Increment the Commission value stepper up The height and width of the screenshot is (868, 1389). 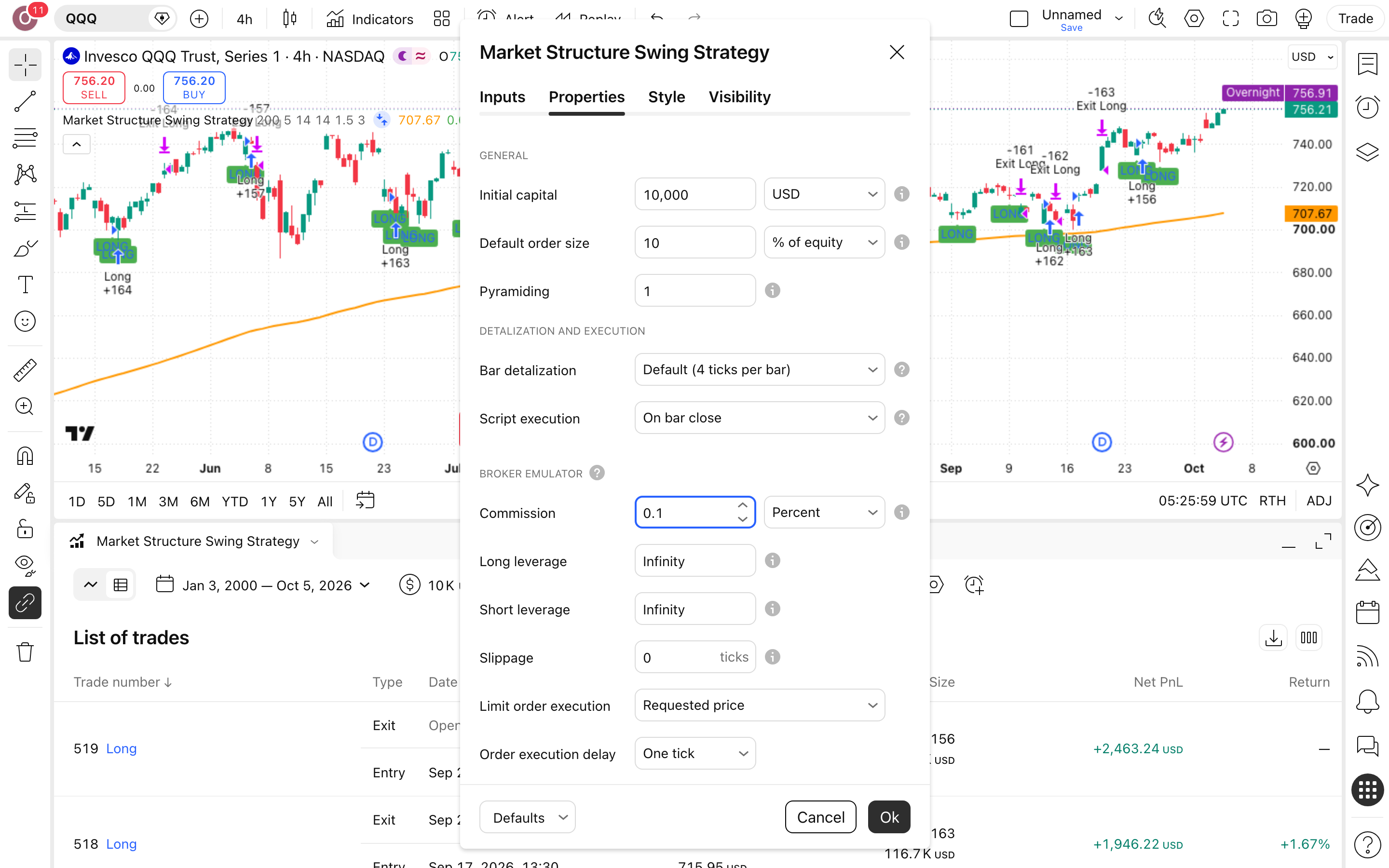click(742, 504)
